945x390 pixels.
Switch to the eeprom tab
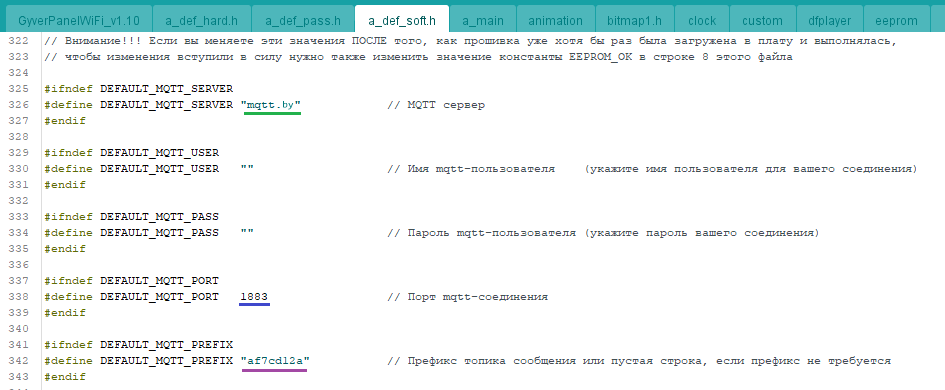[896, 20]
